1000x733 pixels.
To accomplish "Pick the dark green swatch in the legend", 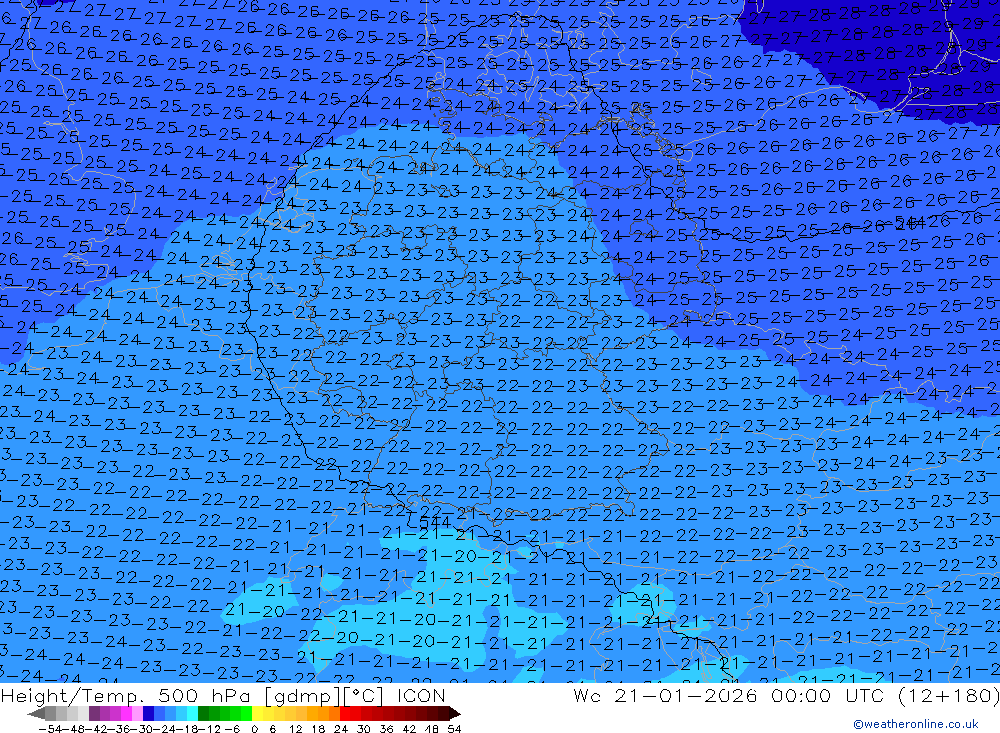I will [x=203, y=714].
